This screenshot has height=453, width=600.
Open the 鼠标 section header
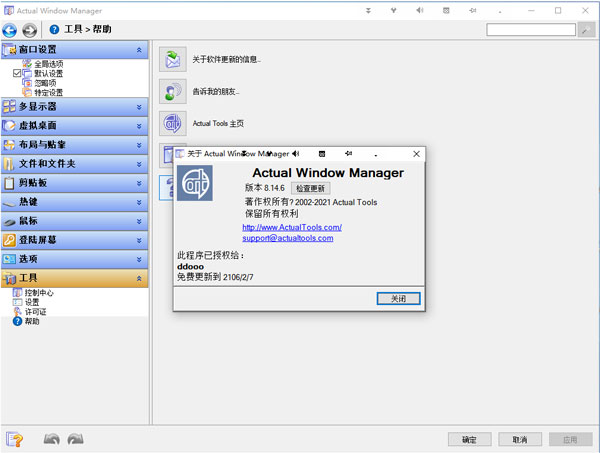[75, 221]
